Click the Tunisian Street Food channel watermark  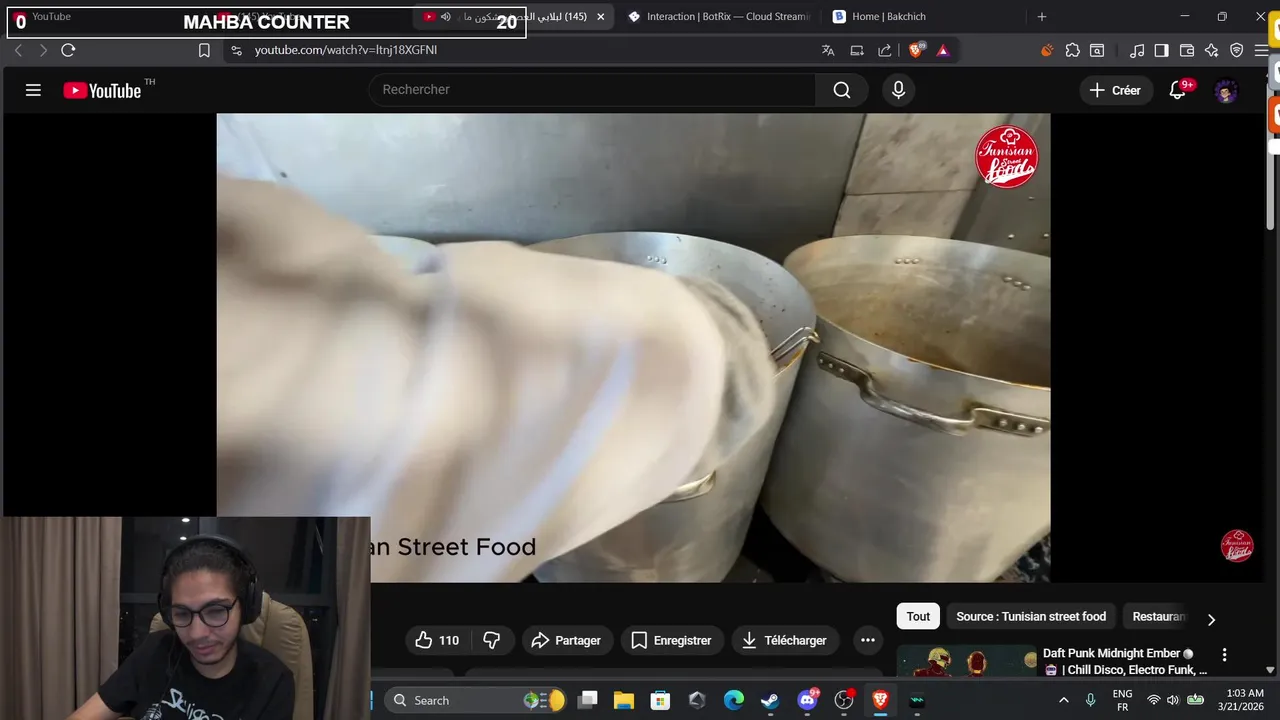[1237, 546]
